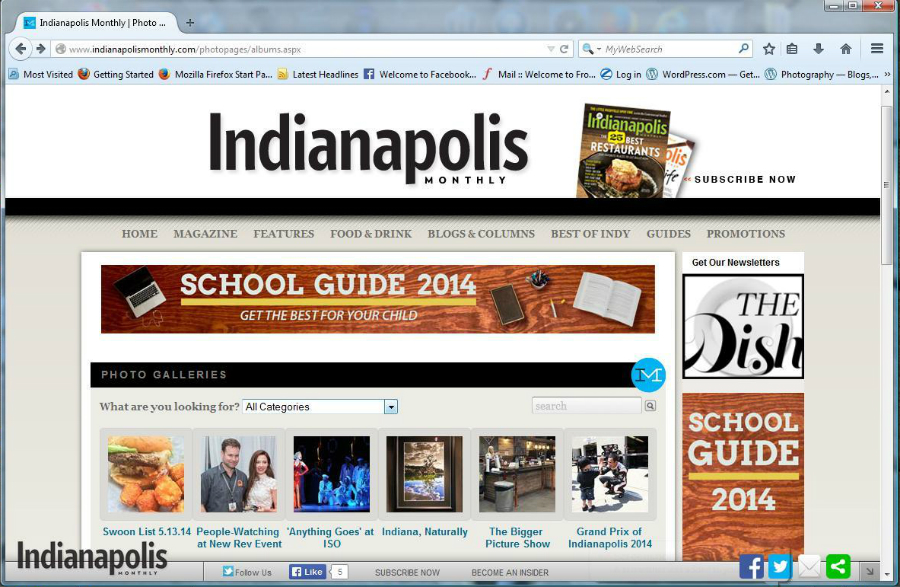This screenshot has height=587, width=900.
Task: Expand the URL bar history dropdown arrow
Action: click(x=550, y=48)
